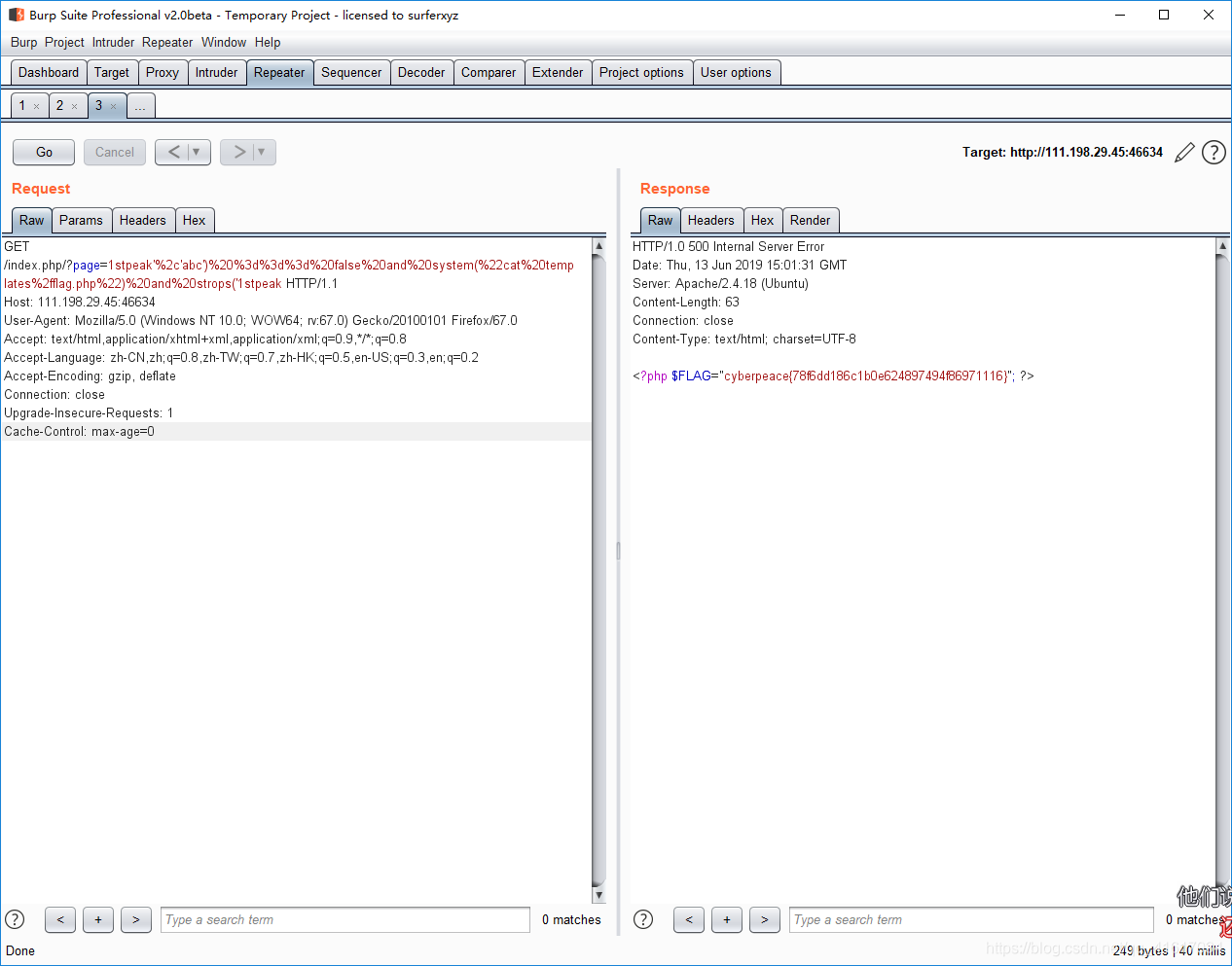Switch to the Extender tab
The height and width of the screenshot is (966, 1232).
[x=558, y=72]
